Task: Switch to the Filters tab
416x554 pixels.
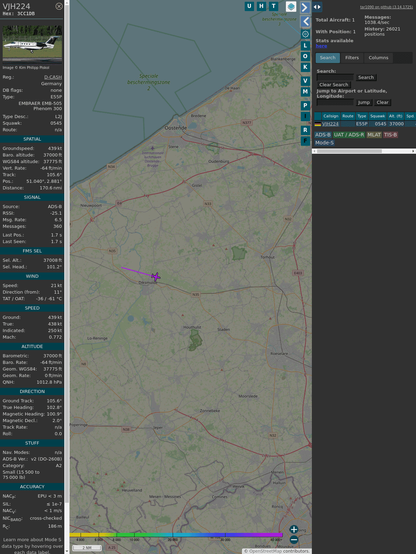Action: click(352, 58)
